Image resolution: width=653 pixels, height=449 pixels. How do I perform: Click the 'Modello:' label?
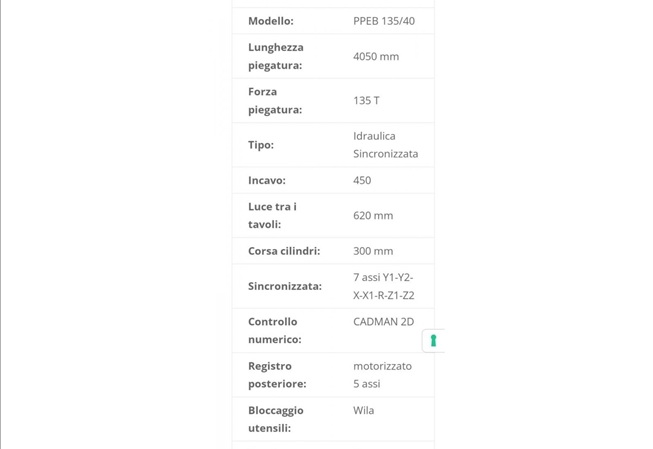pyautogui.click(x=271, y=21)
